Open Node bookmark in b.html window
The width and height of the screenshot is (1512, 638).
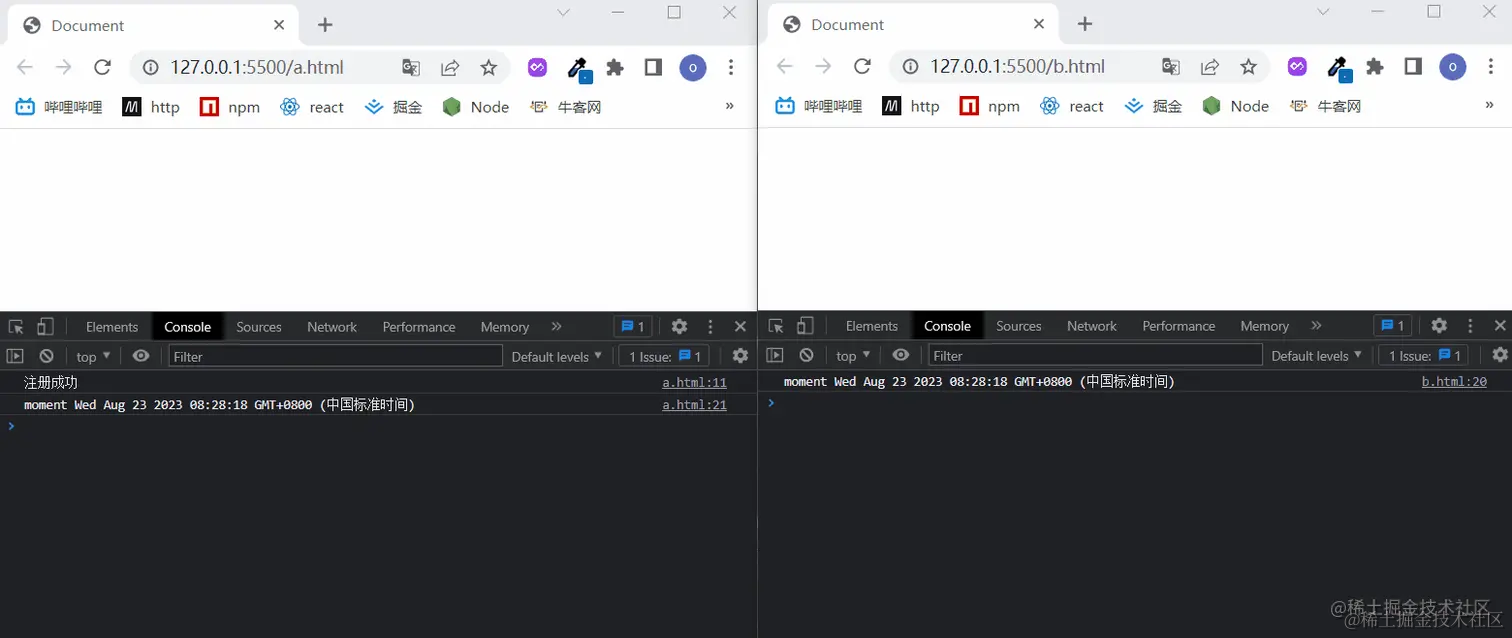point(1236,106)
